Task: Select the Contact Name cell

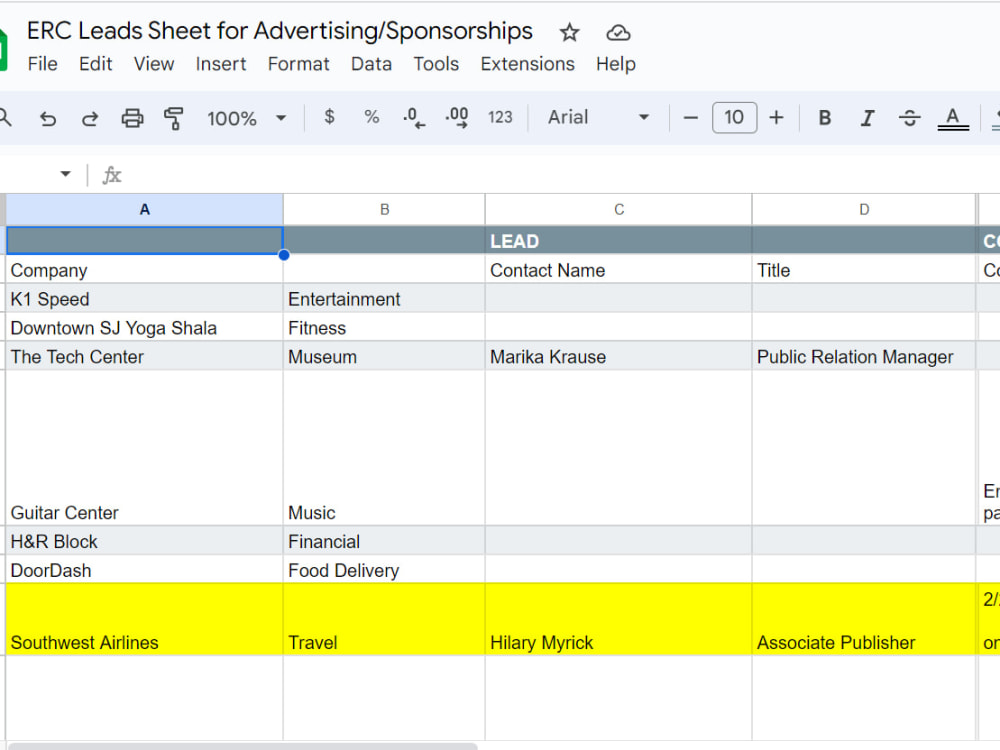Action: 619,270
